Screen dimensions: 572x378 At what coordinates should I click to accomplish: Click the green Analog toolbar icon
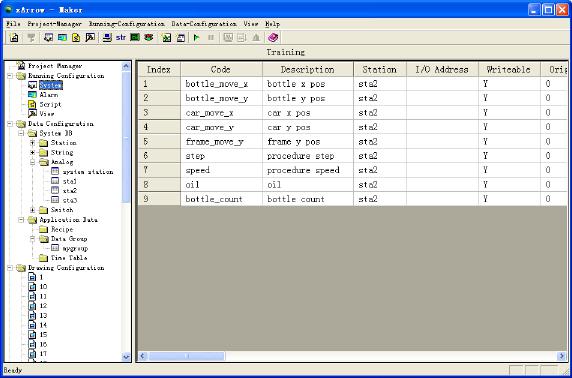click(135, 38)
